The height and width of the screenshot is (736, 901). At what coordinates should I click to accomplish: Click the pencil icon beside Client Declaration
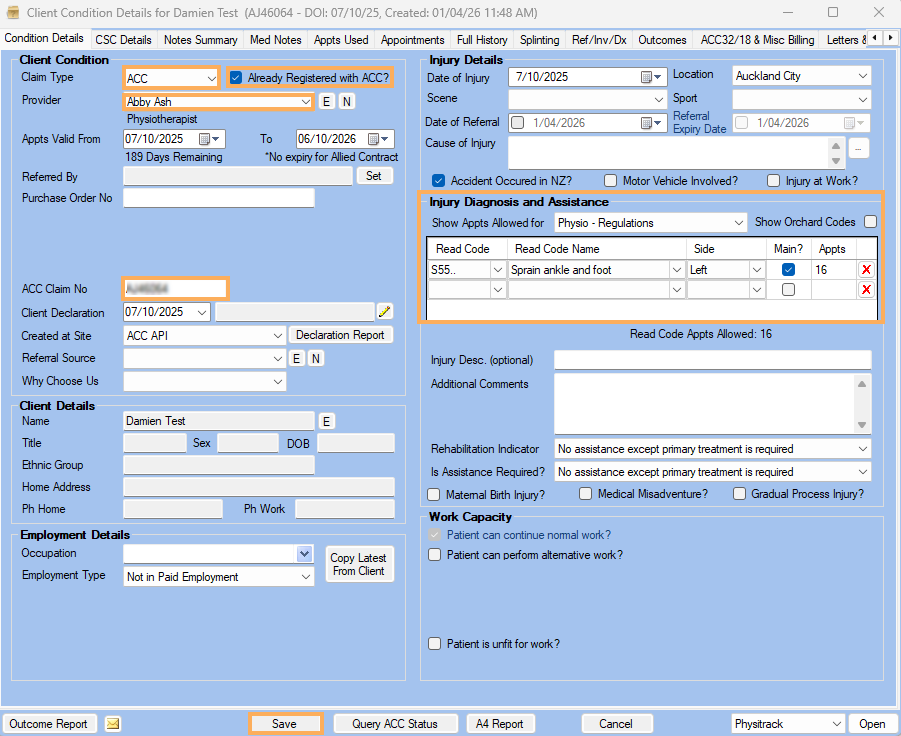point(384,312)
